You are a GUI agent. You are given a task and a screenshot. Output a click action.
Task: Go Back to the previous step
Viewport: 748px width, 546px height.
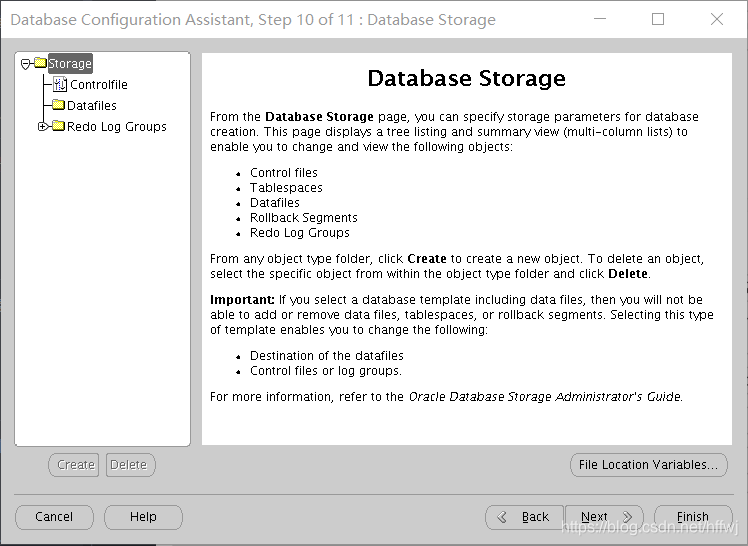coord(525,517)
